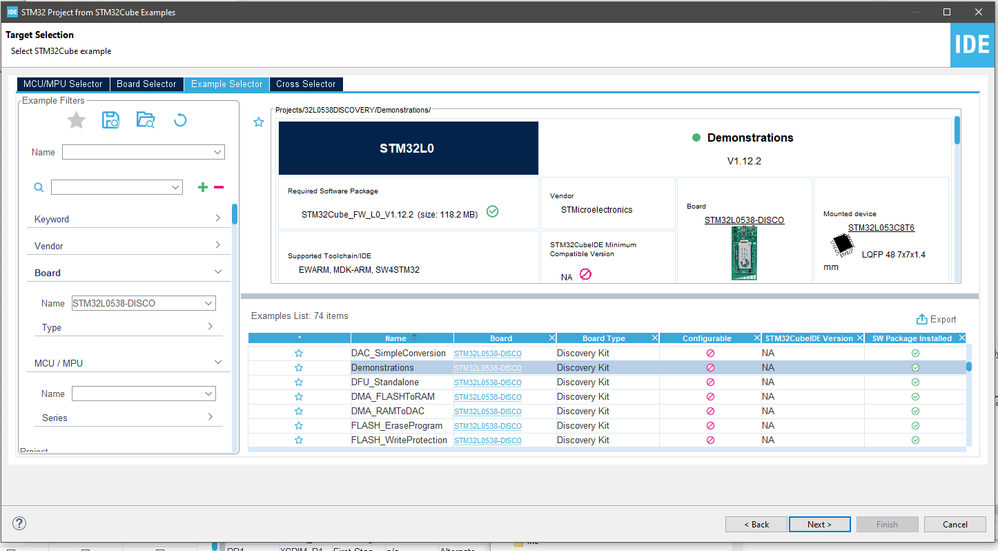Open the STM32L053C8T6 mounted device link
The width and height of the screenshot is (998, 551).
[x=881, y=227]
